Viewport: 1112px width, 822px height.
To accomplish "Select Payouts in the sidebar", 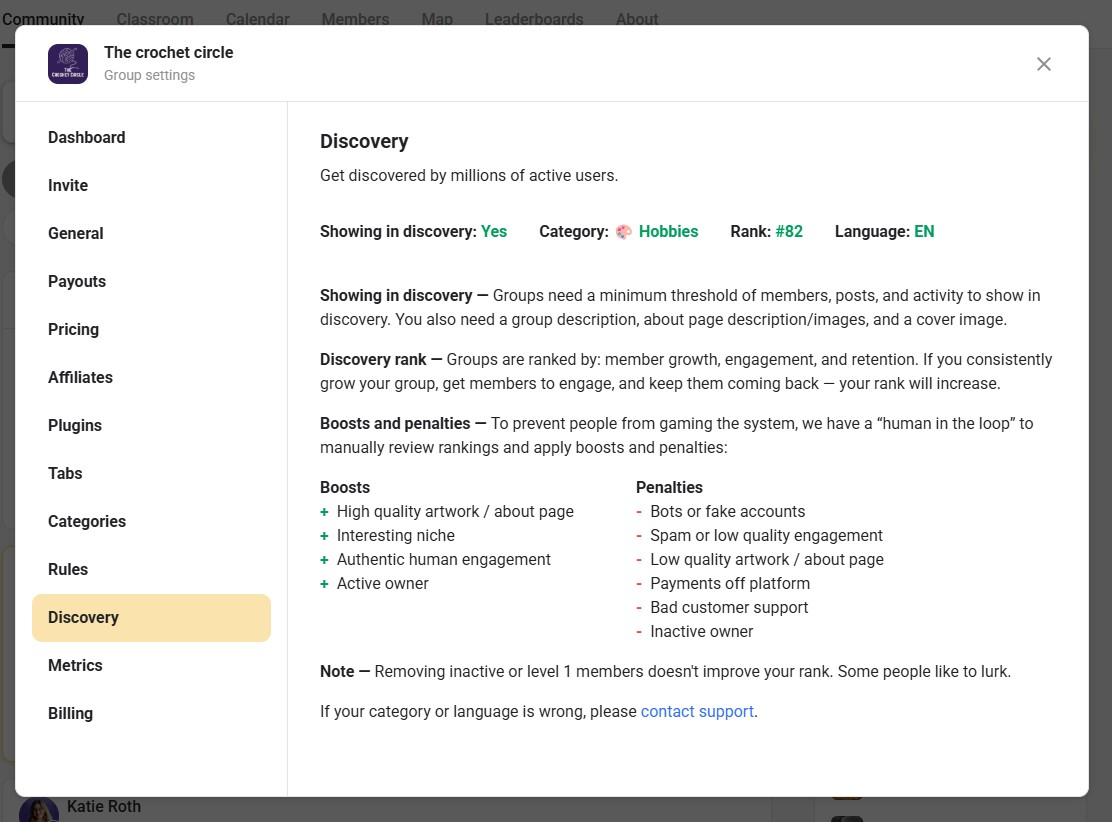I will pos(77,282).
